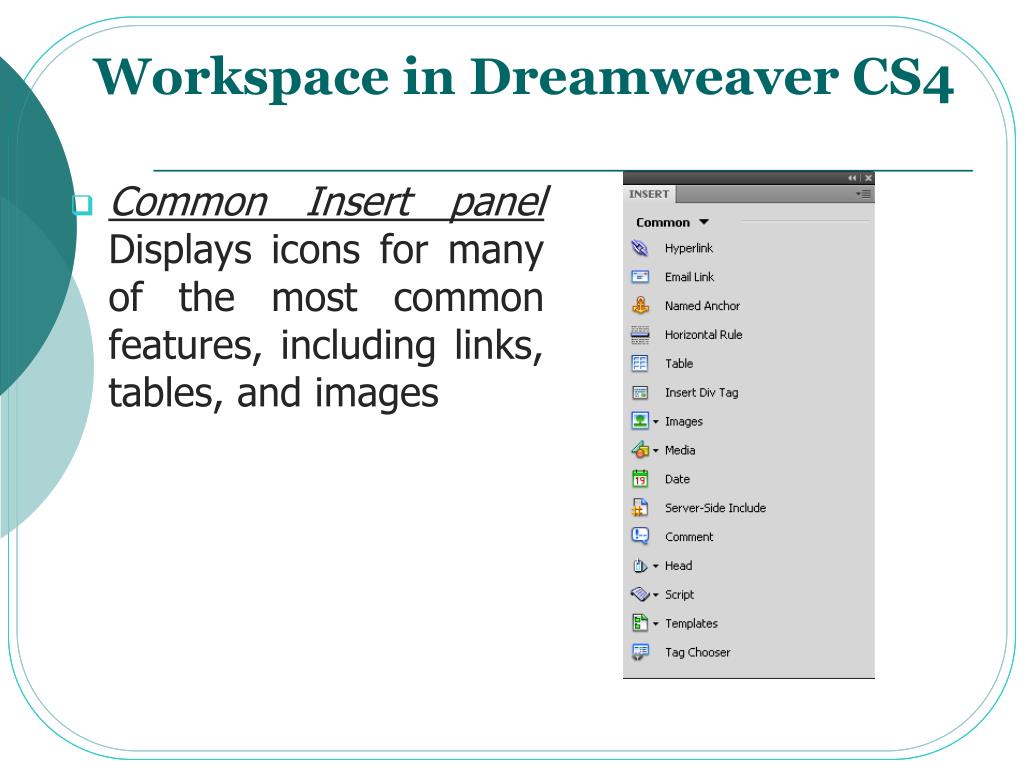Close the Insert panel
Image resolution: width=1024 pixels, height=768 pixels.
(x=868, y=178)
